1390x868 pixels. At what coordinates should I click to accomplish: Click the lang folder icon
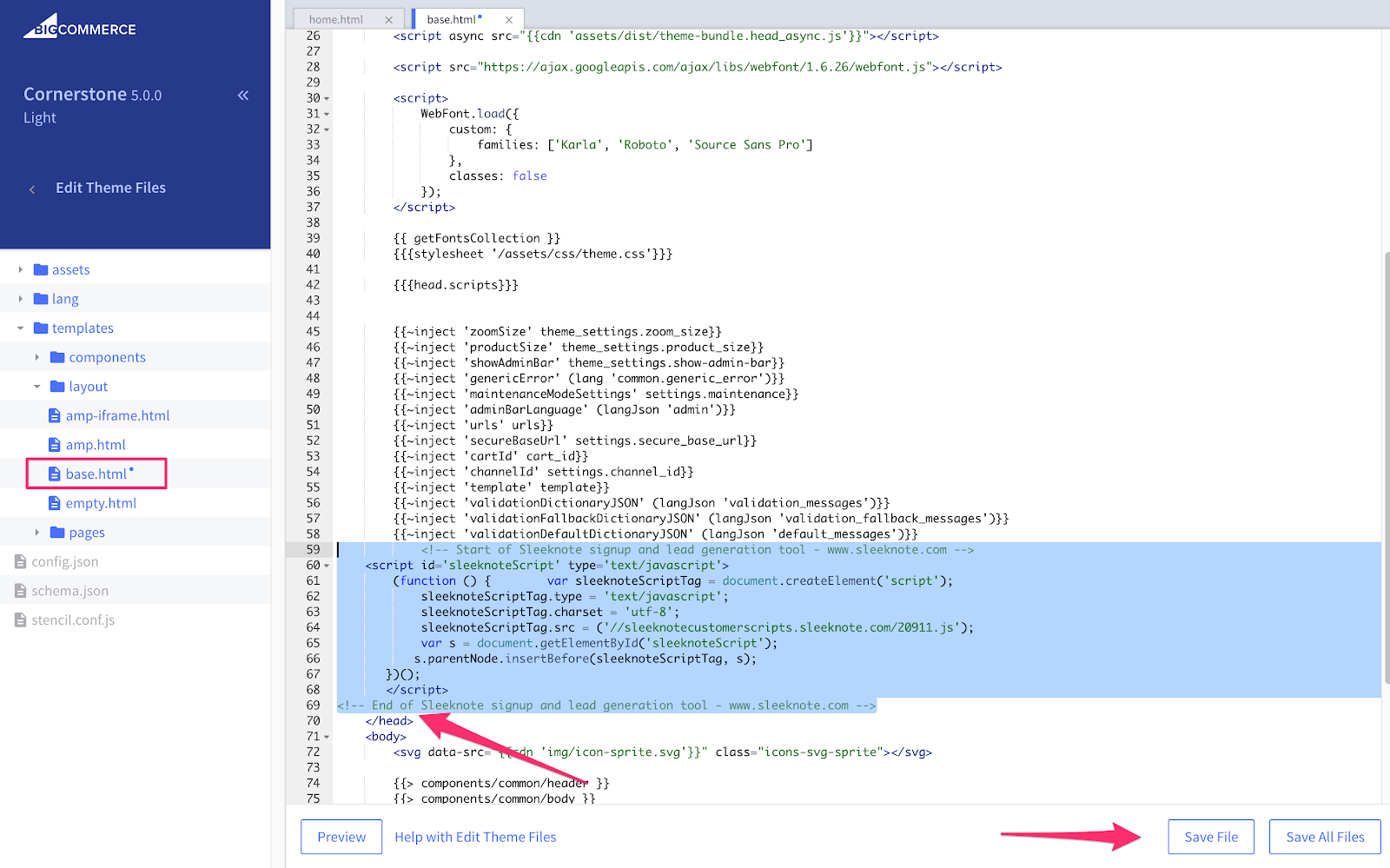pyautogui.click(x=41, y=299)
